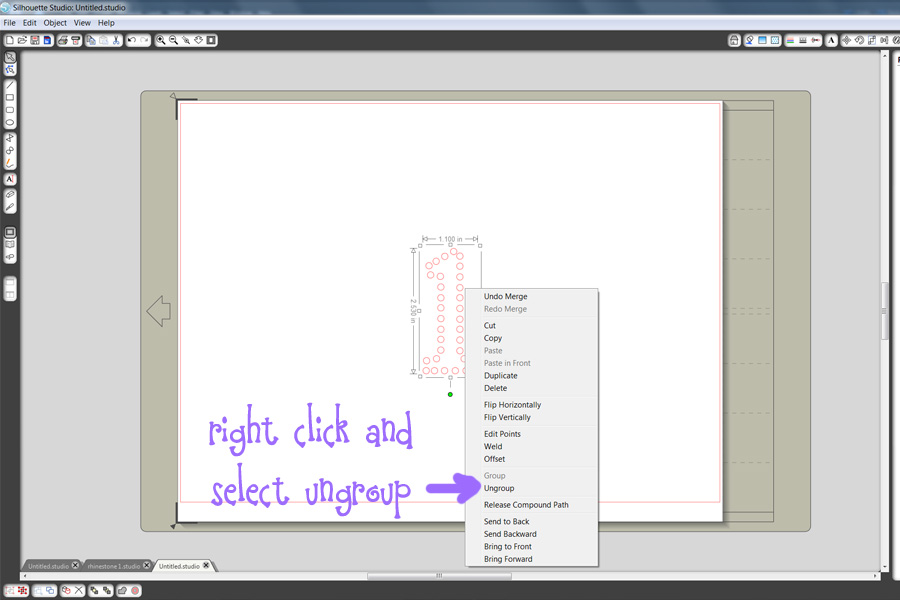Click the left arrow on the cutting mat
900x600 pixels.
pyautogui.click(x=158, y=311)
